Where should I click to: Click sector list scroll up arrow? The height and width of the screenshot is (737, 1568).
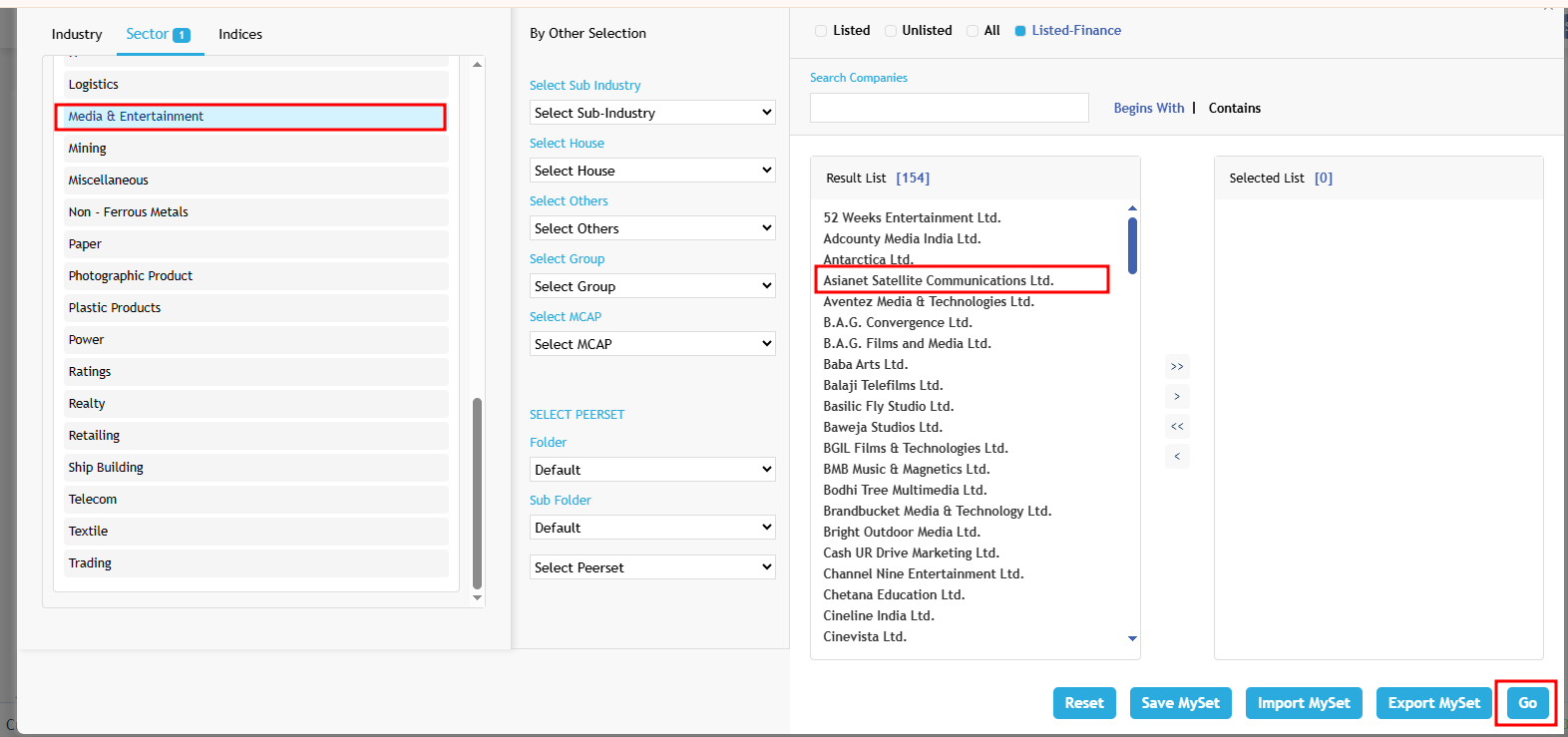477,65
